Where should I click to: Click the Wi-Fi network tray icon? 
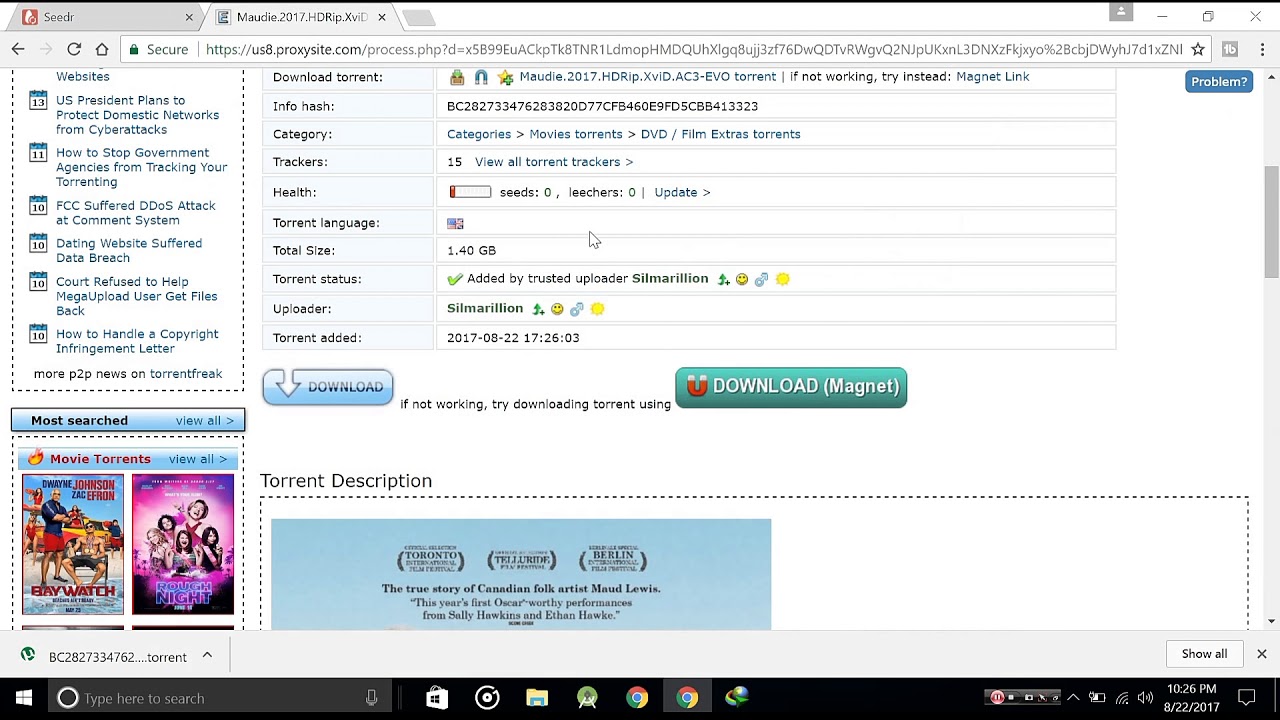[1122, 698]
